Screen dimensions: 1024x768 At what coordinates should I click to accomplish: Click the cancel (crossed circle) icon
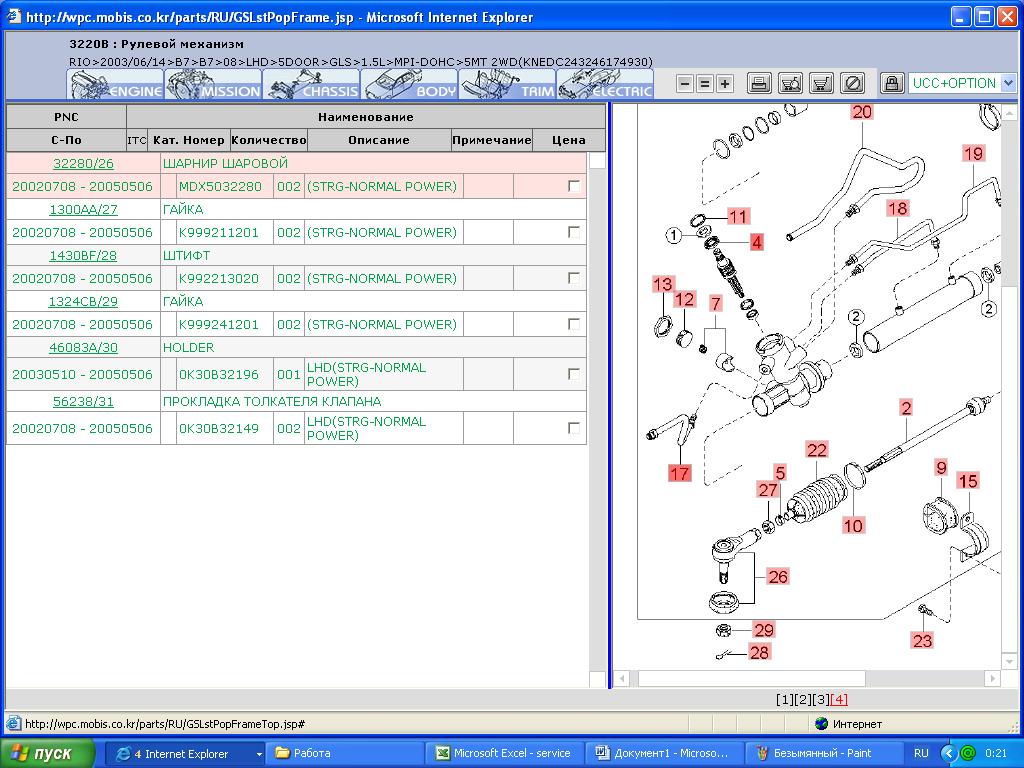[x=852, y=83]
